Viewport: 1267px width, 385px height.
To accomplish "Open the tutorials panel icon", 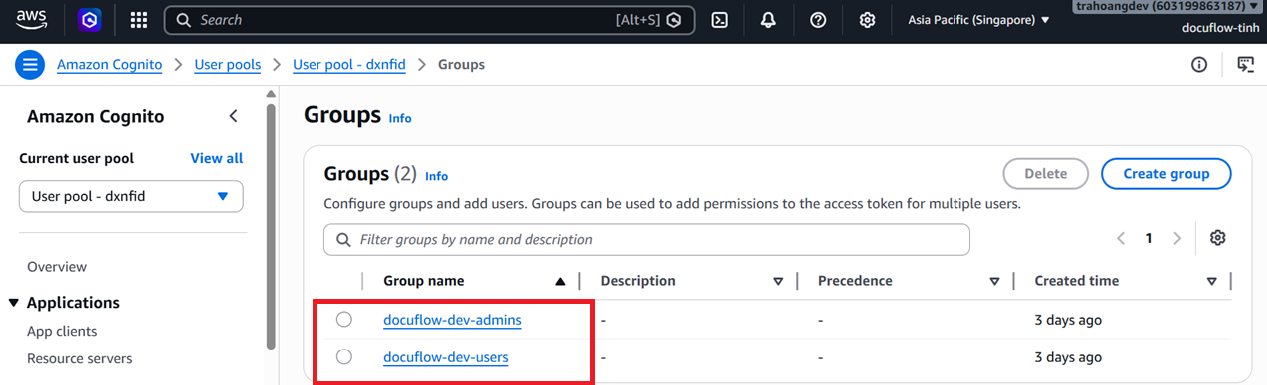I will pos(1246,65).
